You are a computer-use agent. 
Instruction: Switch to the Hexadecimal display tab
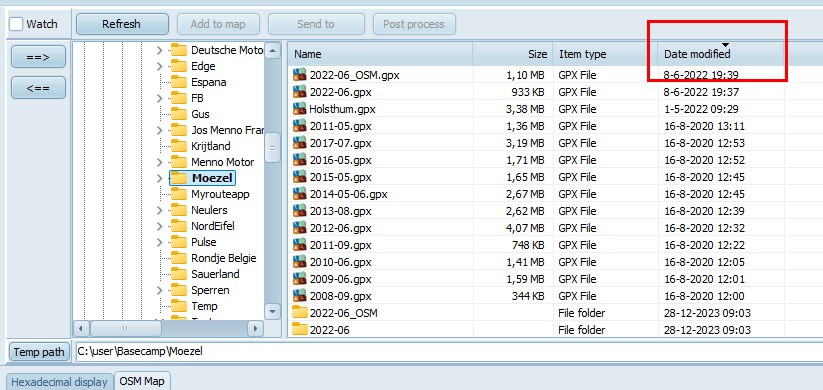(59, 382)
